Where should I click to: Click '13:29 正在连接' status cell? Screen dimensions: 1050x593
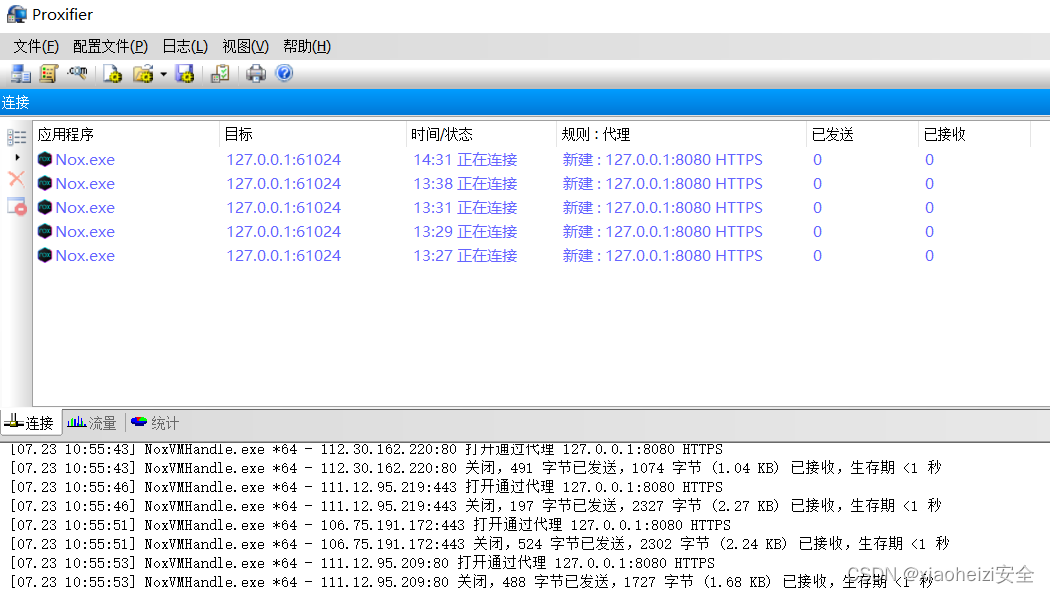coord(465,232)
